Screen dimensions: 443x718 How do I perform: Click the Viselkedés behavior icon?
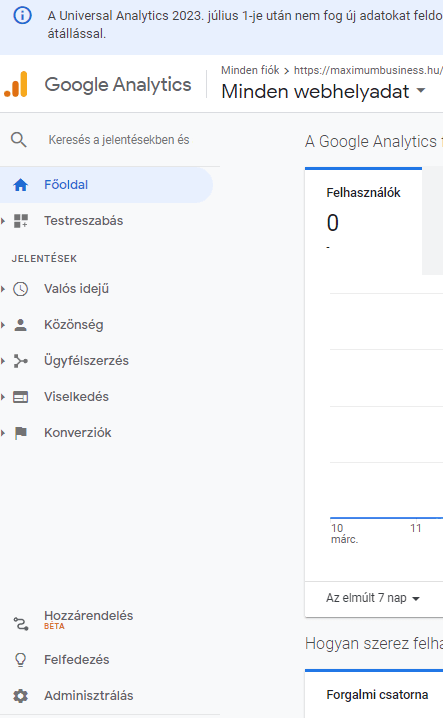tap(21, 397)
